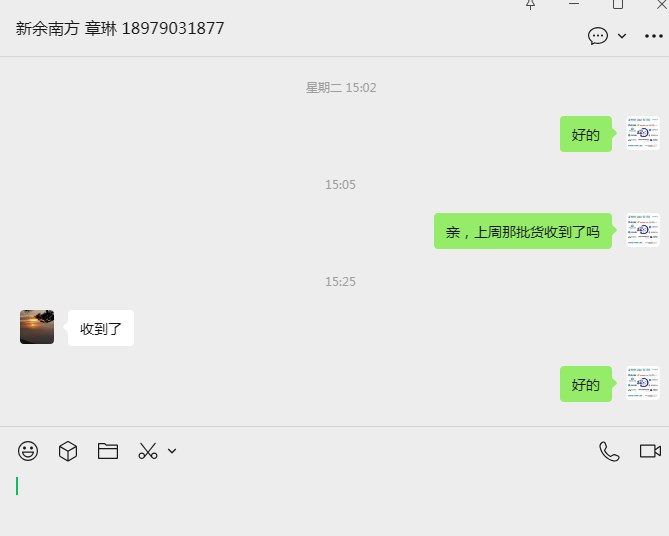669x536 pixels.
Task: Open the contact's sunset avatar
Action: coord(37,327)
